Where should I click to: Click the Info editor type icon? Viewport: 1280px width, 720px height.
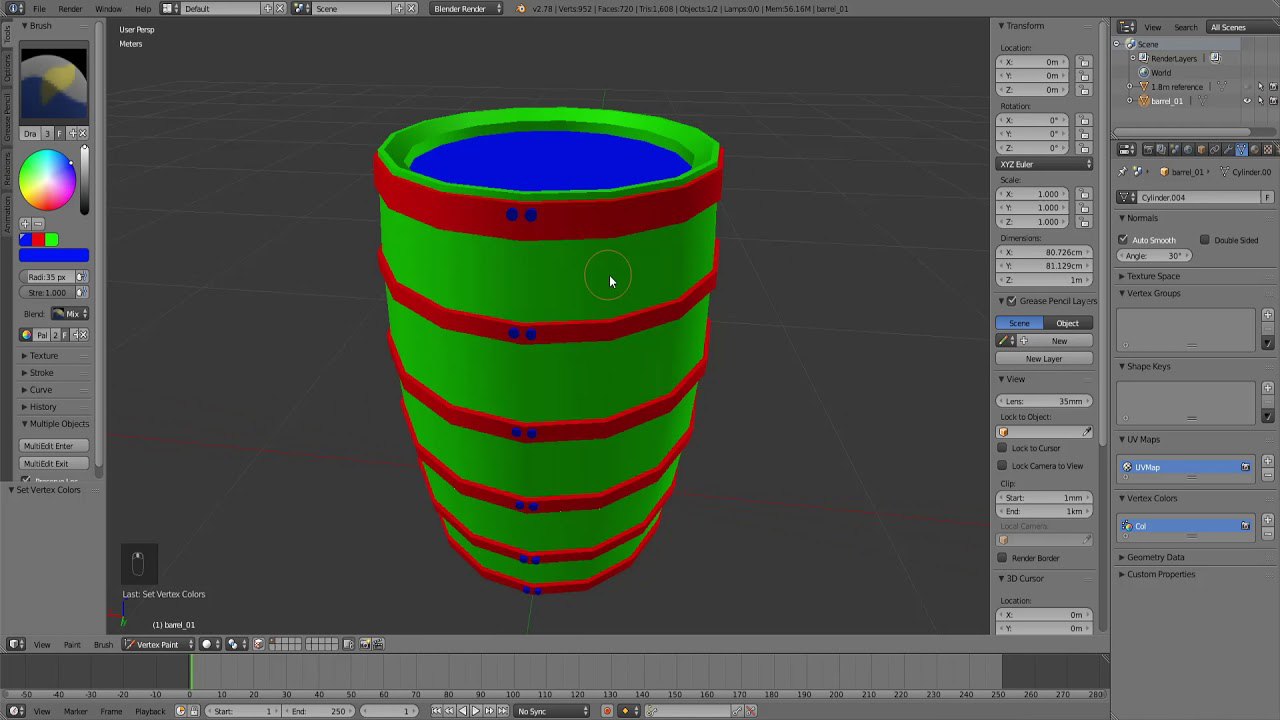click(x=16, y=8)
